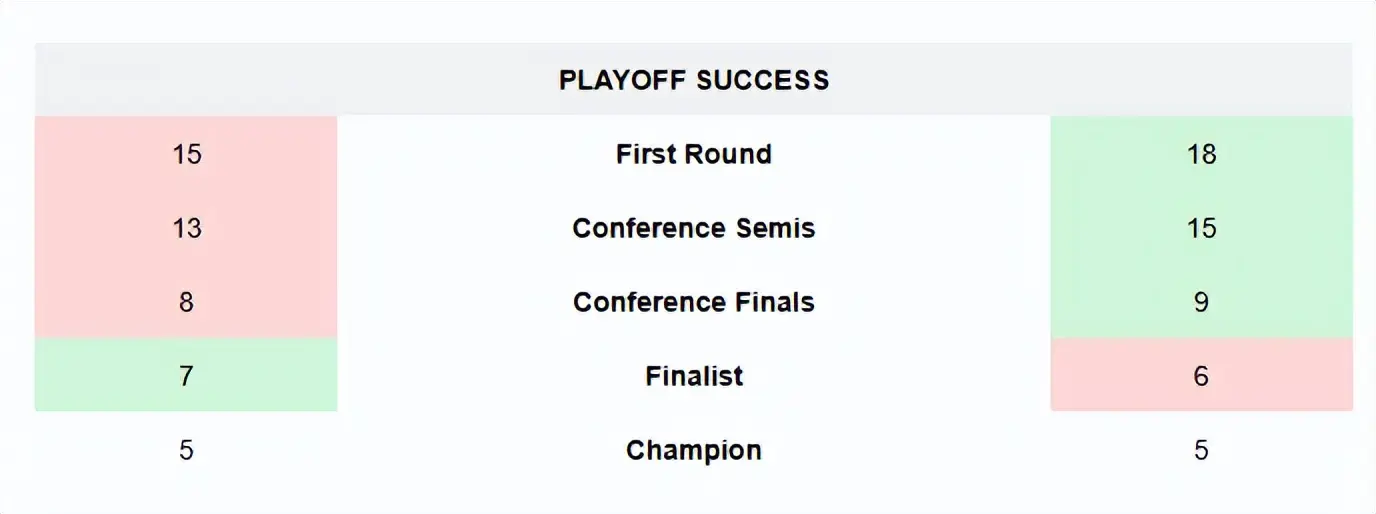Select the First Round row label
This screenshot has width=1376, height=514.
coord(694,154)
